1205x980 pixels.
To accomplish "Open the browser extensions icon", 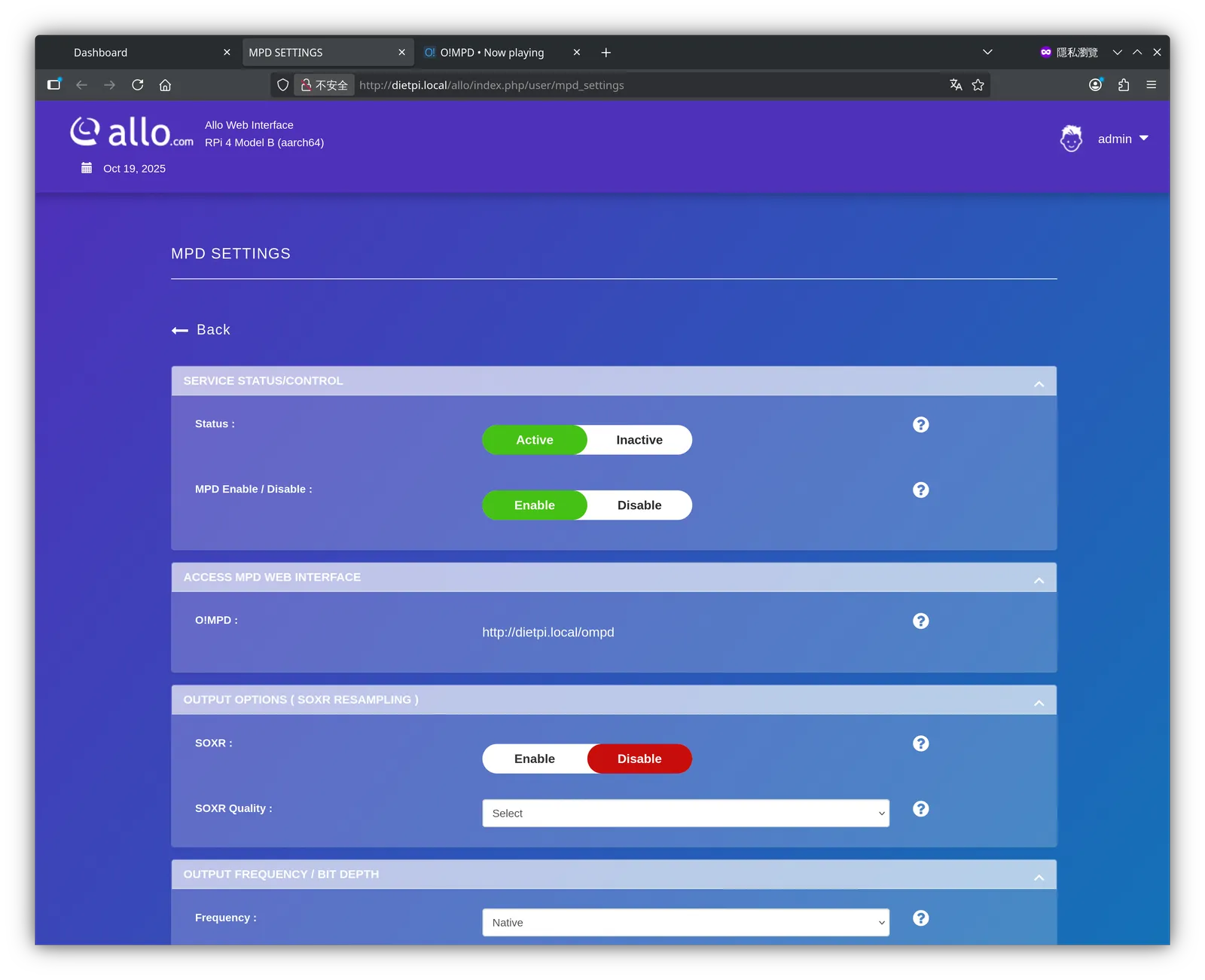I will (x=1123, y=85).
